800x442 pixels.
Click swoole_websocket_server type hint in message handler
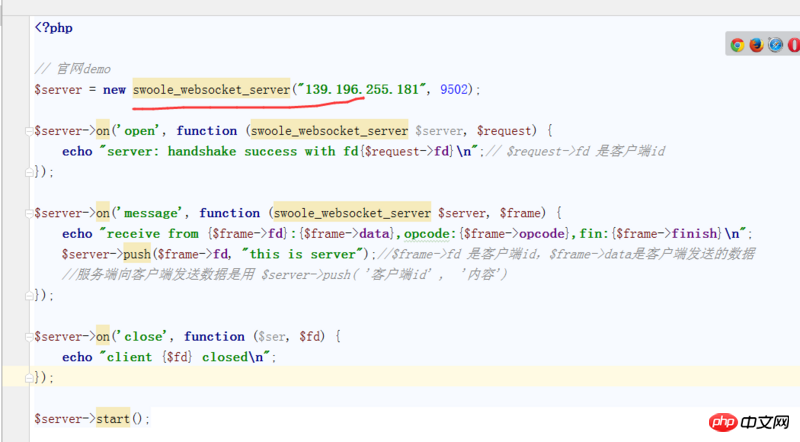[352, 213]
